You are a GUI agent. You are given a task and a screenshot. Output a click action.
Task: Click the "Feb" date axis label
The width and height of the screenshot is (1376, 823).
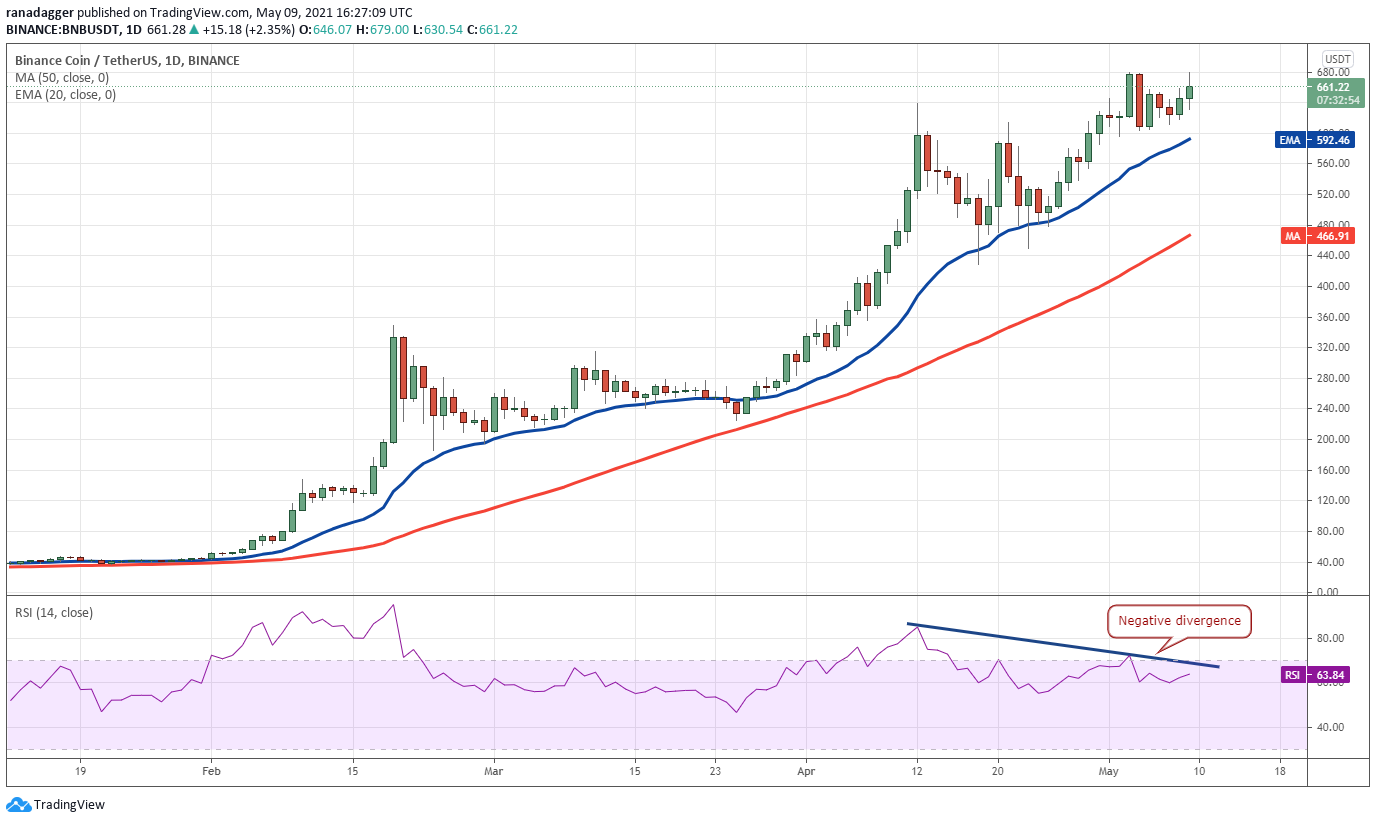click(210, 772)
